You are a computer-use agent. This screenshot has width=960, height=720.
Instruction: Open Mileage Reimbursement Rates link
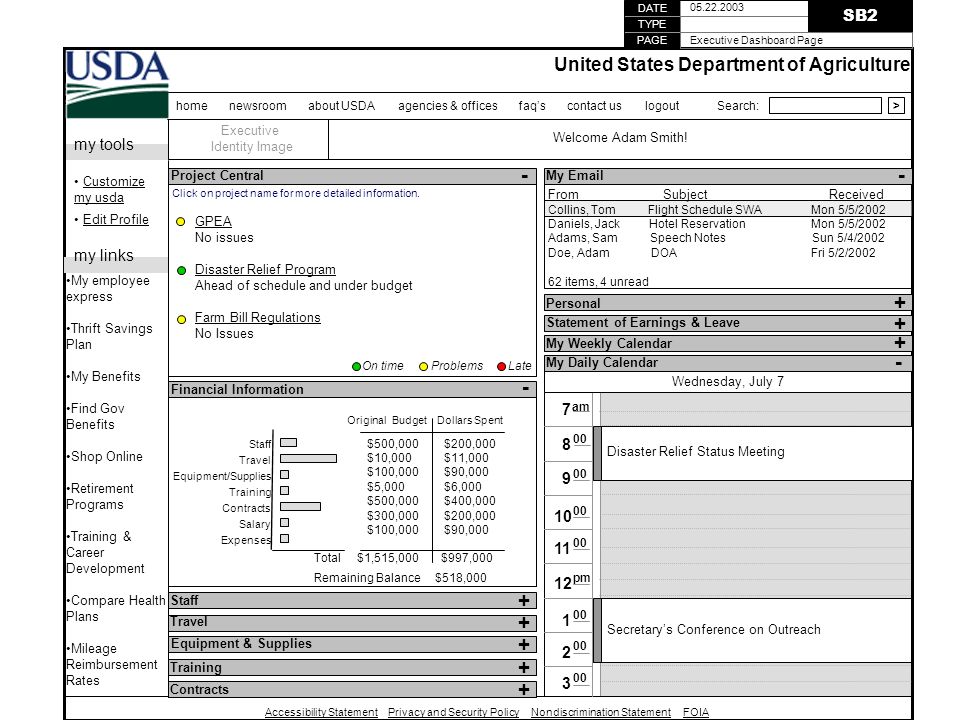click(x=111, y=664)
